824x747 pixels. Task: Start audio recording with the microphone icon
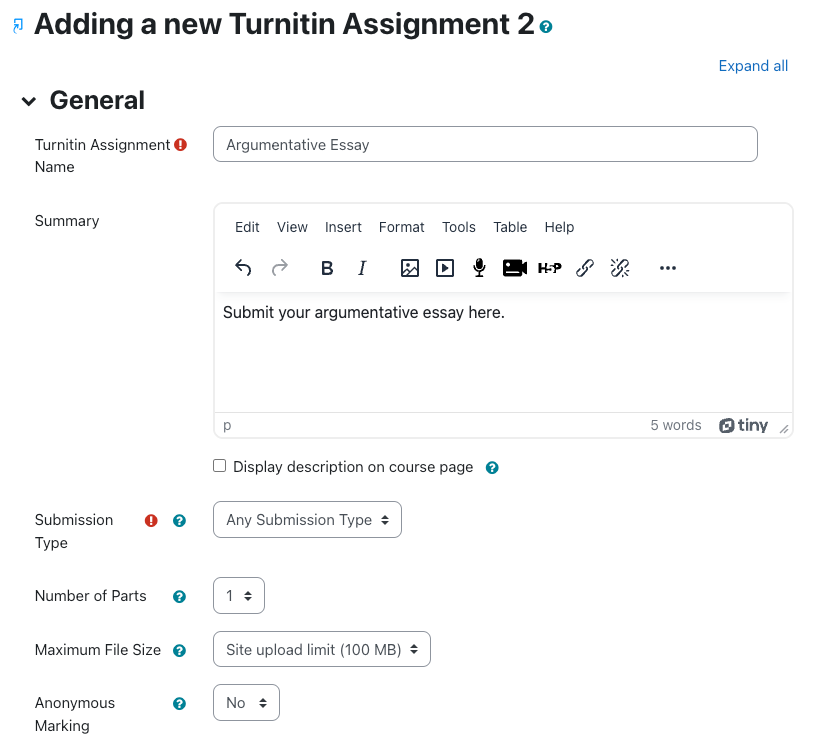click(479, 268)
